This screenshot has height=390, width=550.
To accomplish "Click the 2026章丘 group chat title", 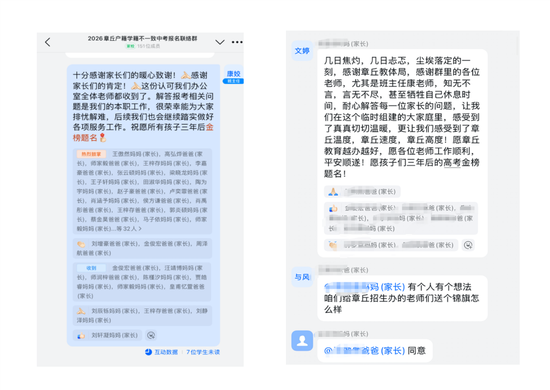I will pos(142,38).
